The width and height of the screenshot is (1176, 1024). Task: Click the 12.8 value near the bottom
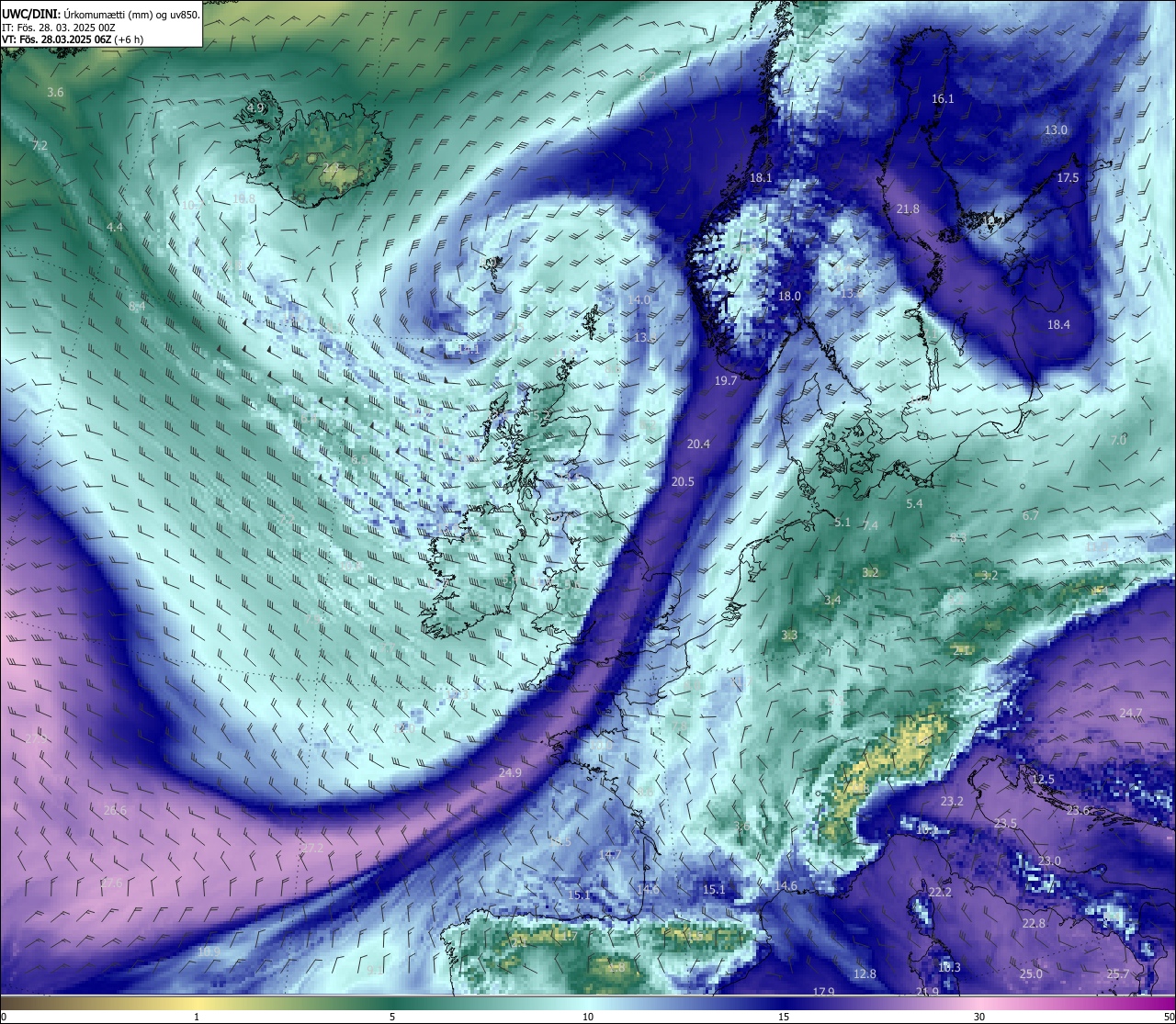[865, 973]
